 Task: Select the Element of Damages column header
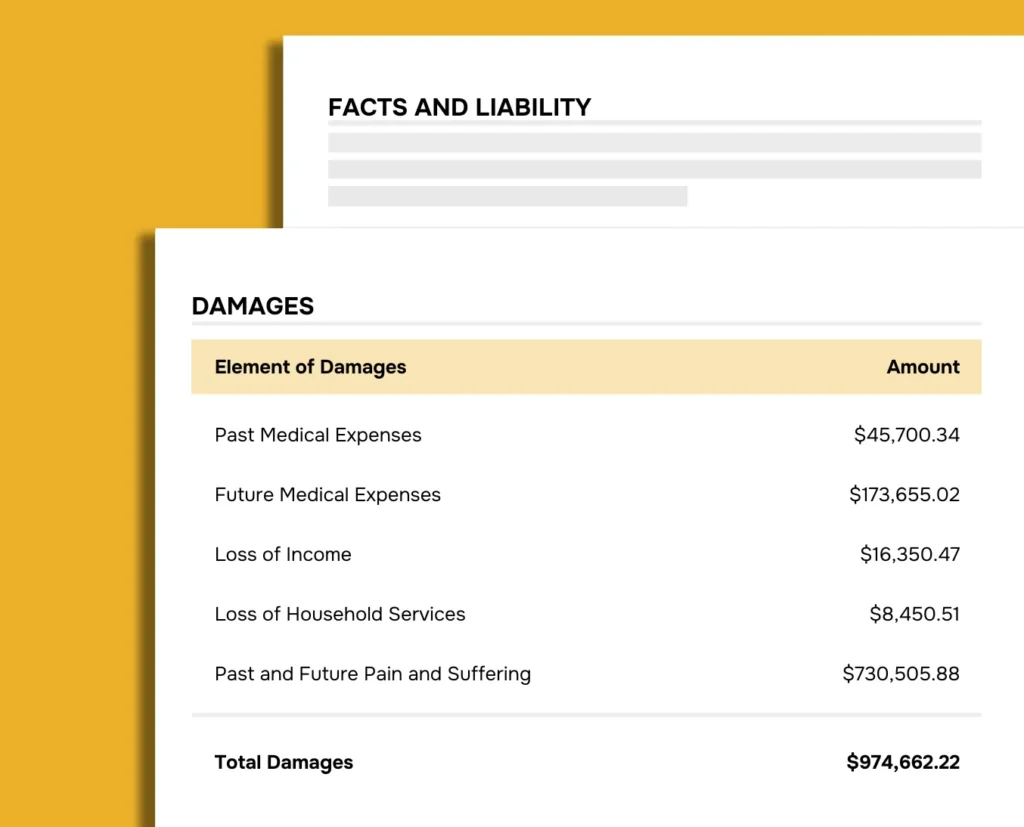click(x=310, y=367)
